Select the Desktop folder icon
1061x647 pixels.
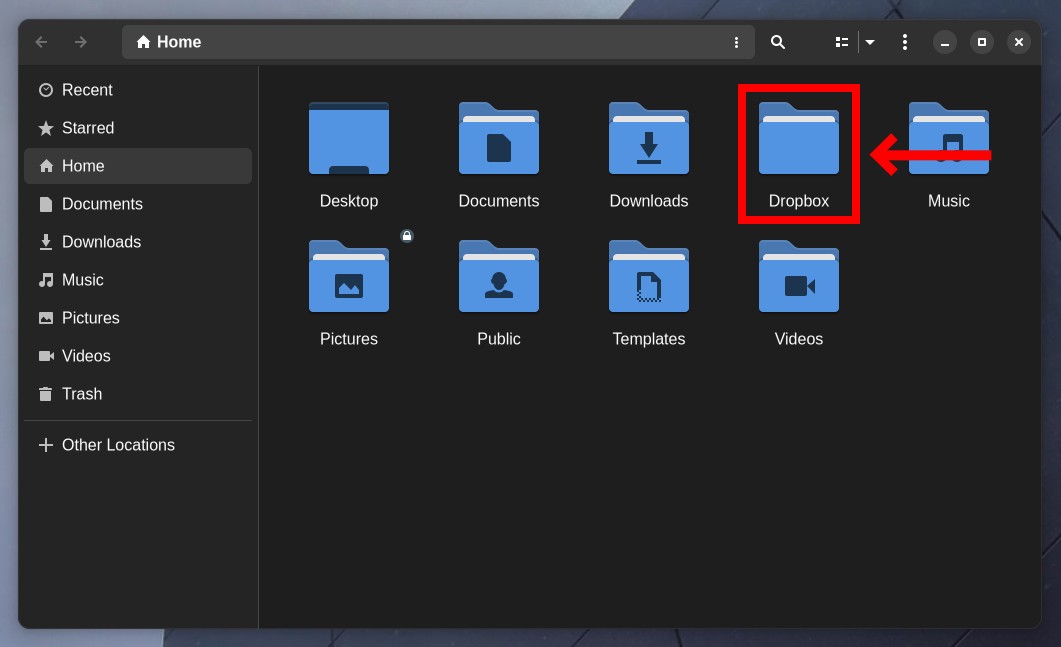coord(348,138)
